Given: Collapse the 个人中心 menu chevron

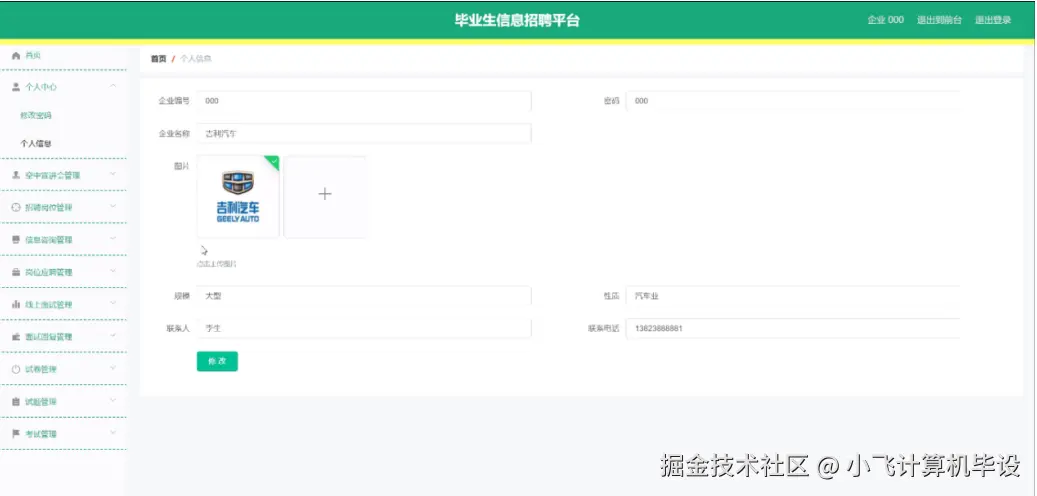Looking at the screenshot, I should click(113, 86).
